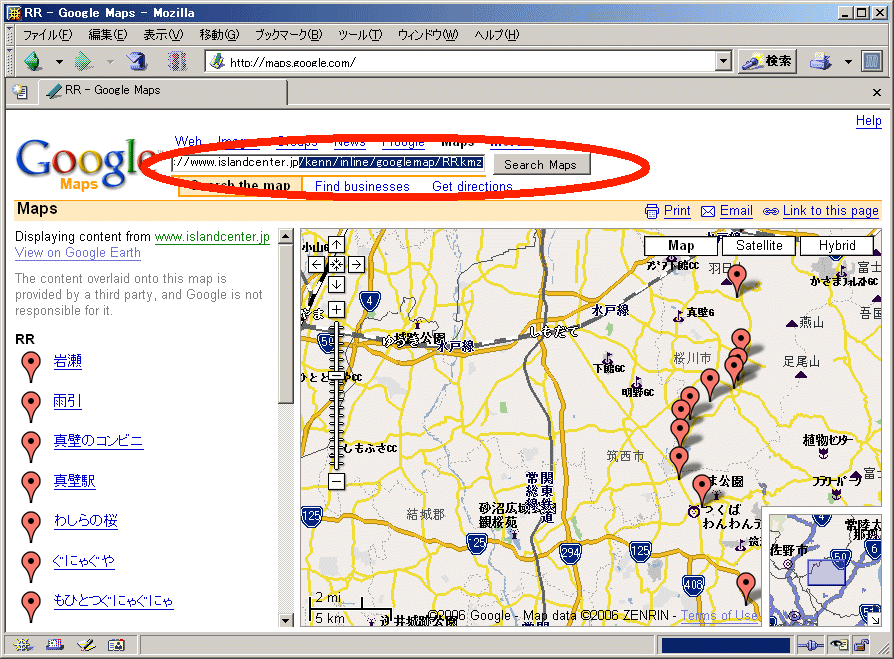
Task: Switch to Satellite view
Action: pyautogui.click(x=759, y=246)
